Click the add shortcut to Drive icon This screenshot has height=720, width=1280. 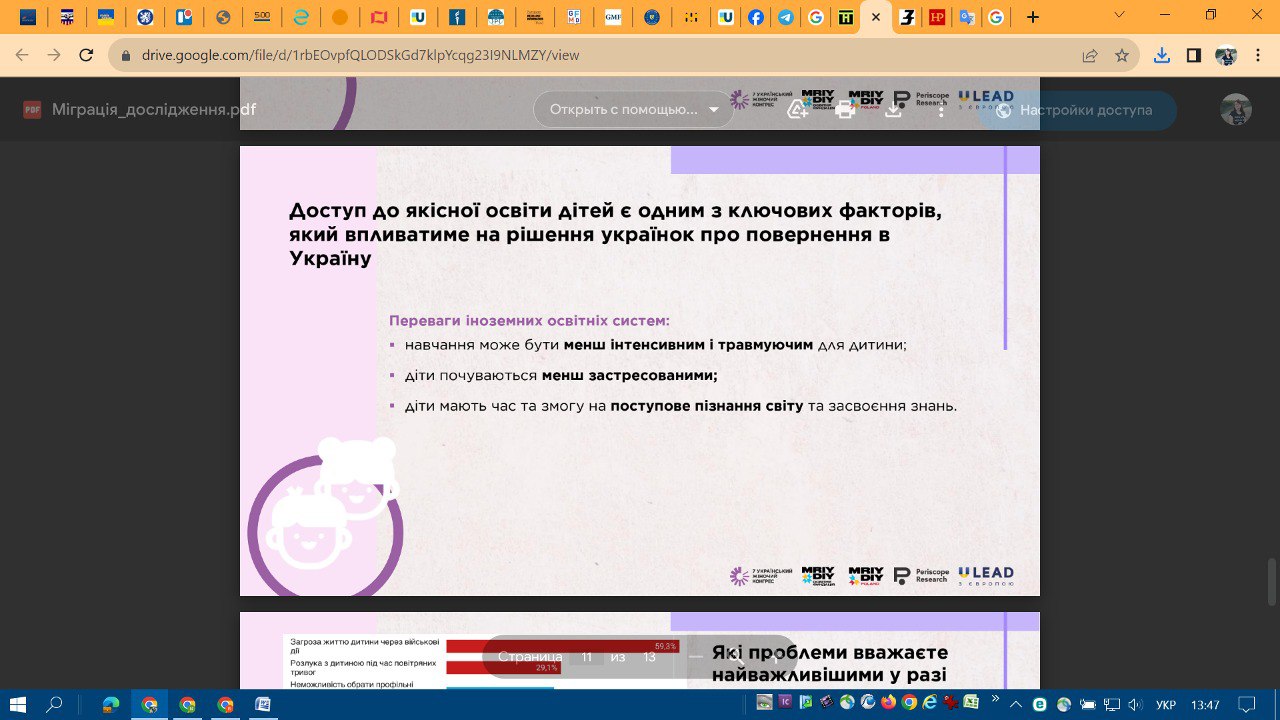pyautogui.click(x=797, y=110)
